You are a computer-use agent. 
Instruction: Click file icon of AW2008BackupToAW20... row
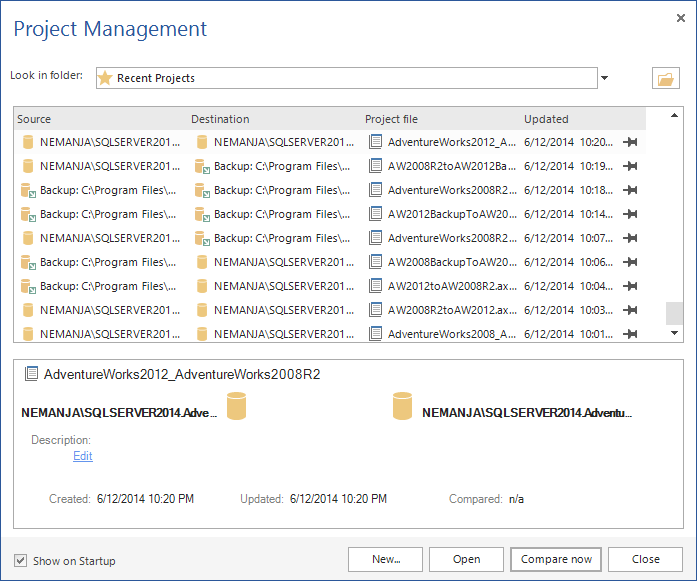click(x=376, y=262)
